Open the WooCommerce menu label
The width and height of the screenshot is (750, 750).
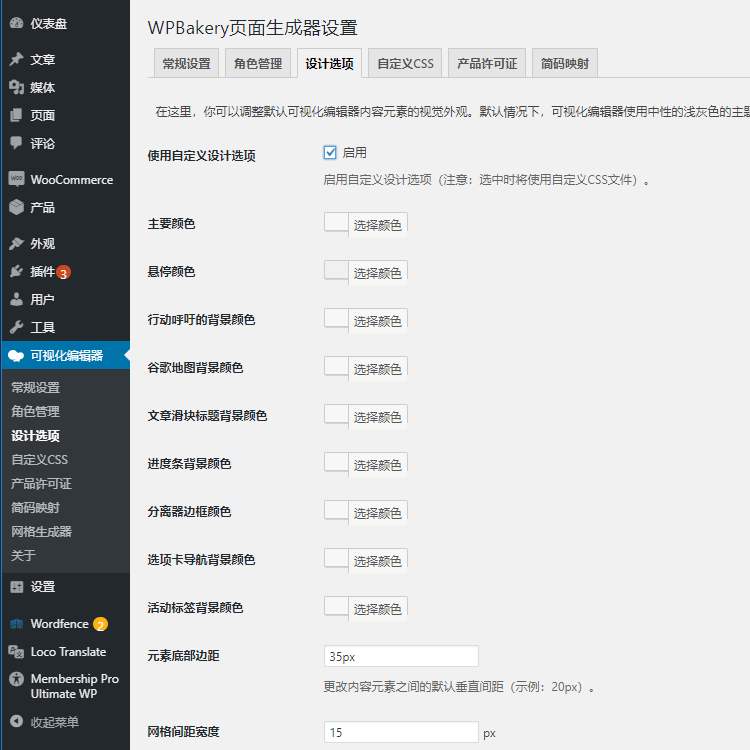pyautogui.click(x=72, y=180)
